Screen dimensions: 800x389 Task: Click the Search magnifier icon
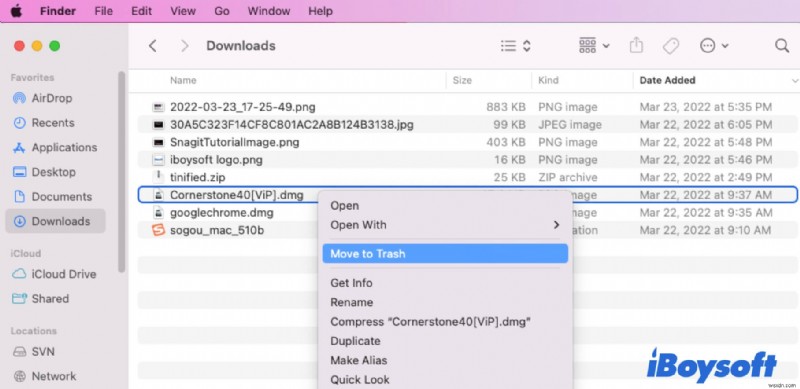[x=782, y=45]
